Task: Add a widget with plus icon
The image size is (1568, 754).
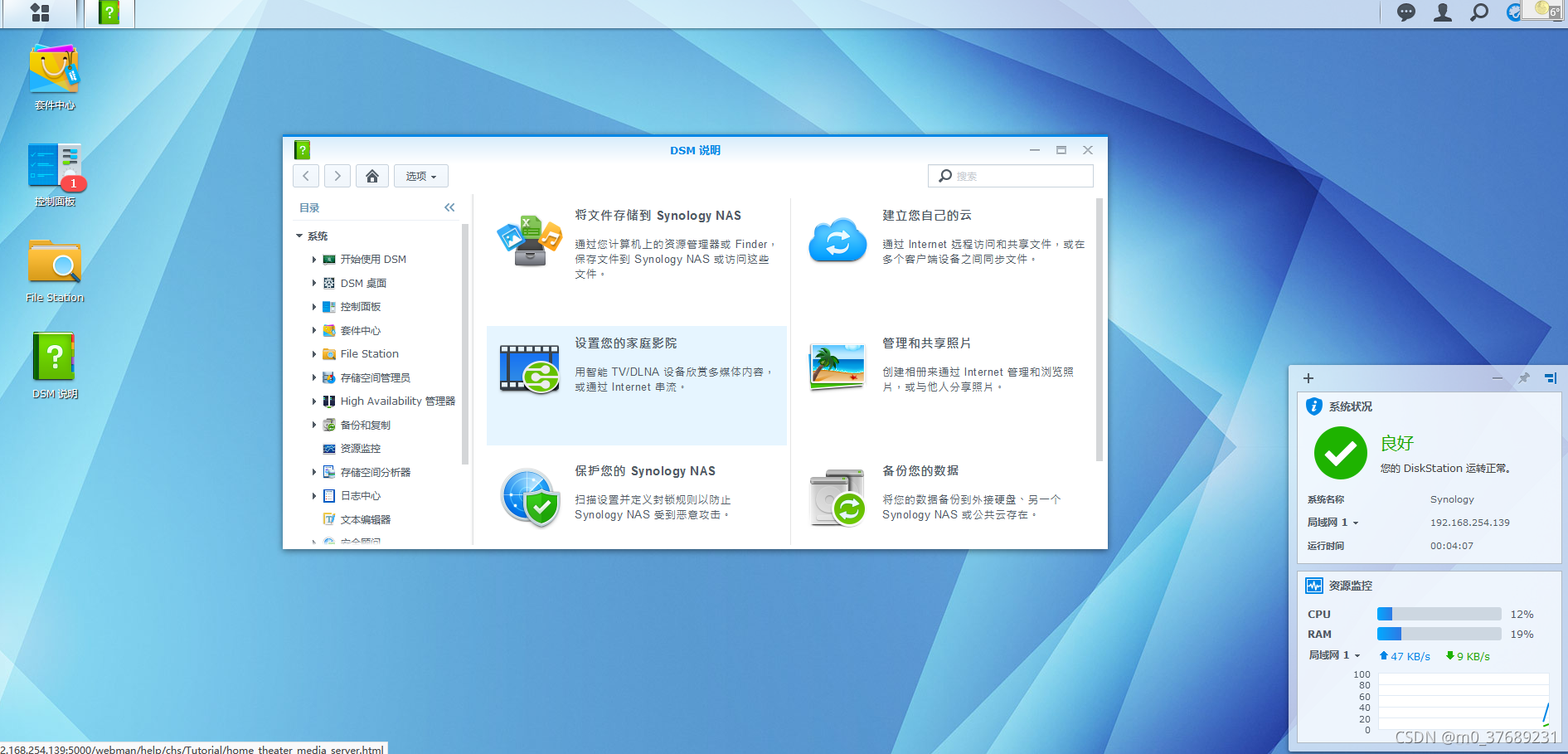Action: [1308, 378]
